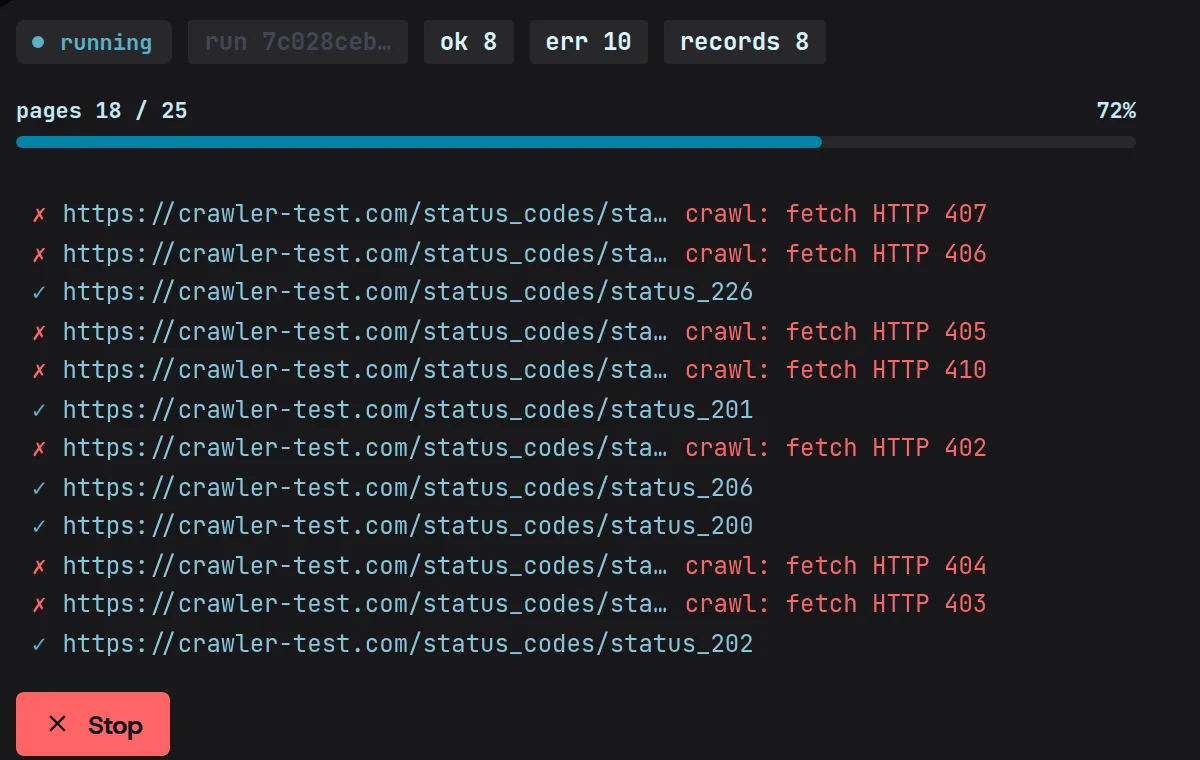The image size is (1200, 760).
Task: Select the run 7c028ceb… identifier chip
Action: pyautogui.click(x=298, y=42)
